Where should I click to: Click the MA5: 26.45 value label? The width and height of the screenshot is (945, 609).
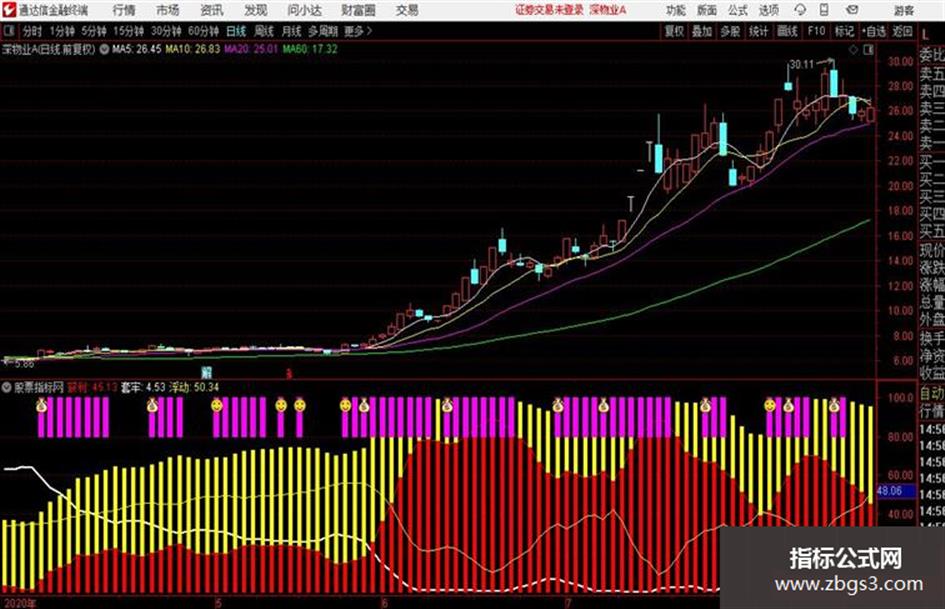pyautogui.click(x=137, y=49)
